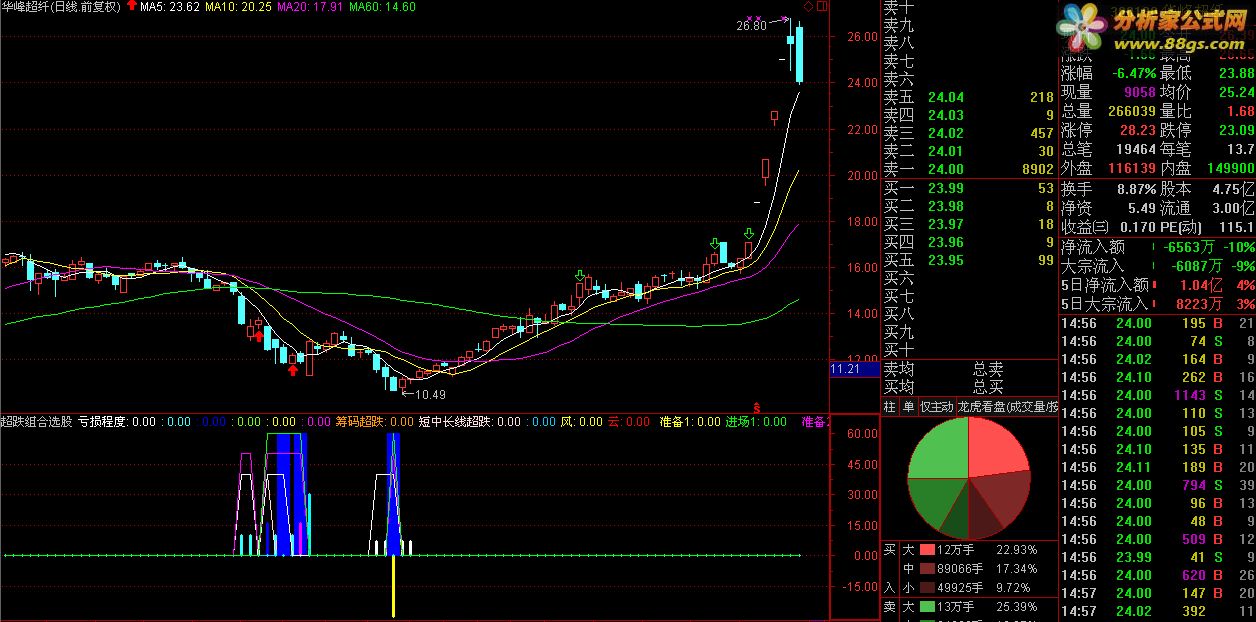Click the tick row with volume 1143
Viewport: 1256px width, 622px height.
coord(1157,395)
